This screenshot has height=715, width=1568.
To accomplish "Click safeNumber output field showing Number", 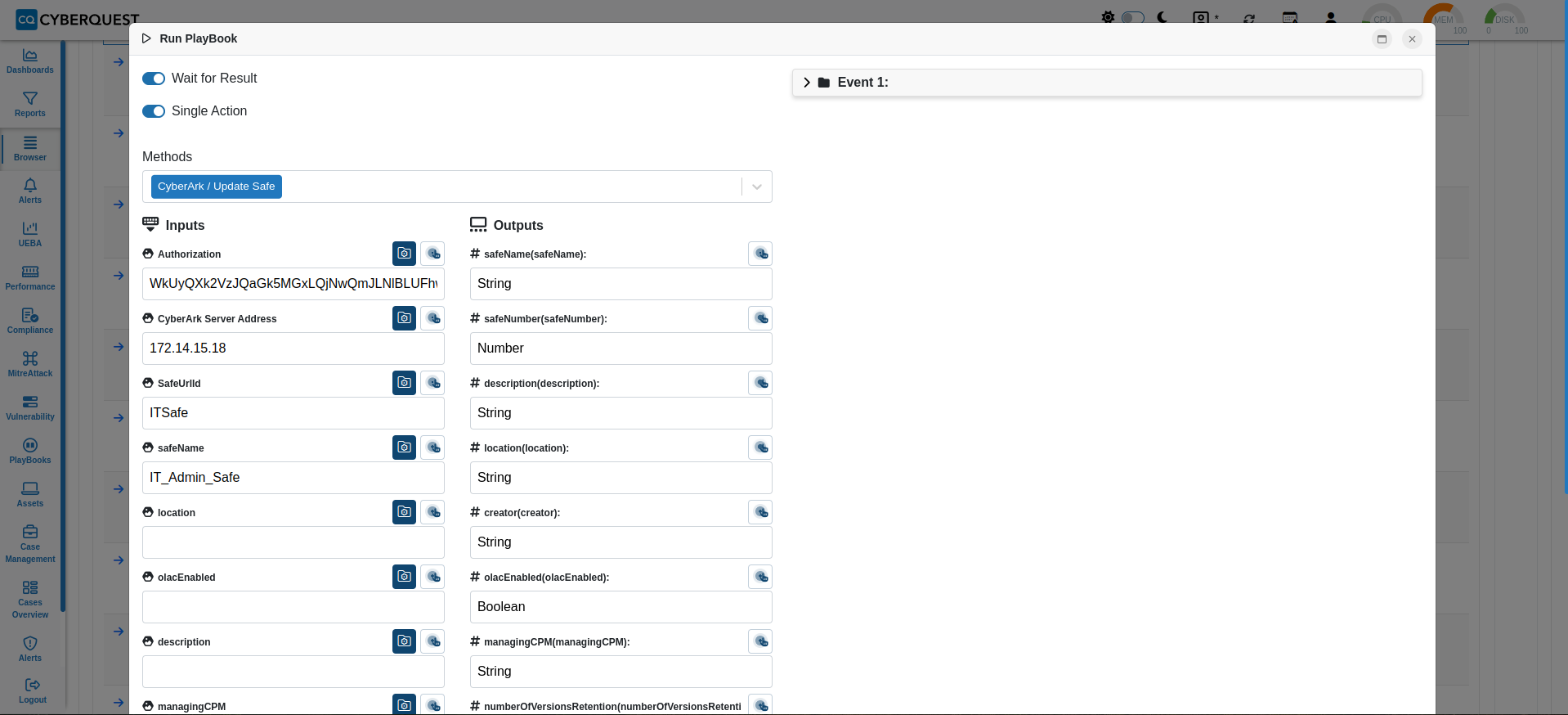I will [x=621, y=349].
